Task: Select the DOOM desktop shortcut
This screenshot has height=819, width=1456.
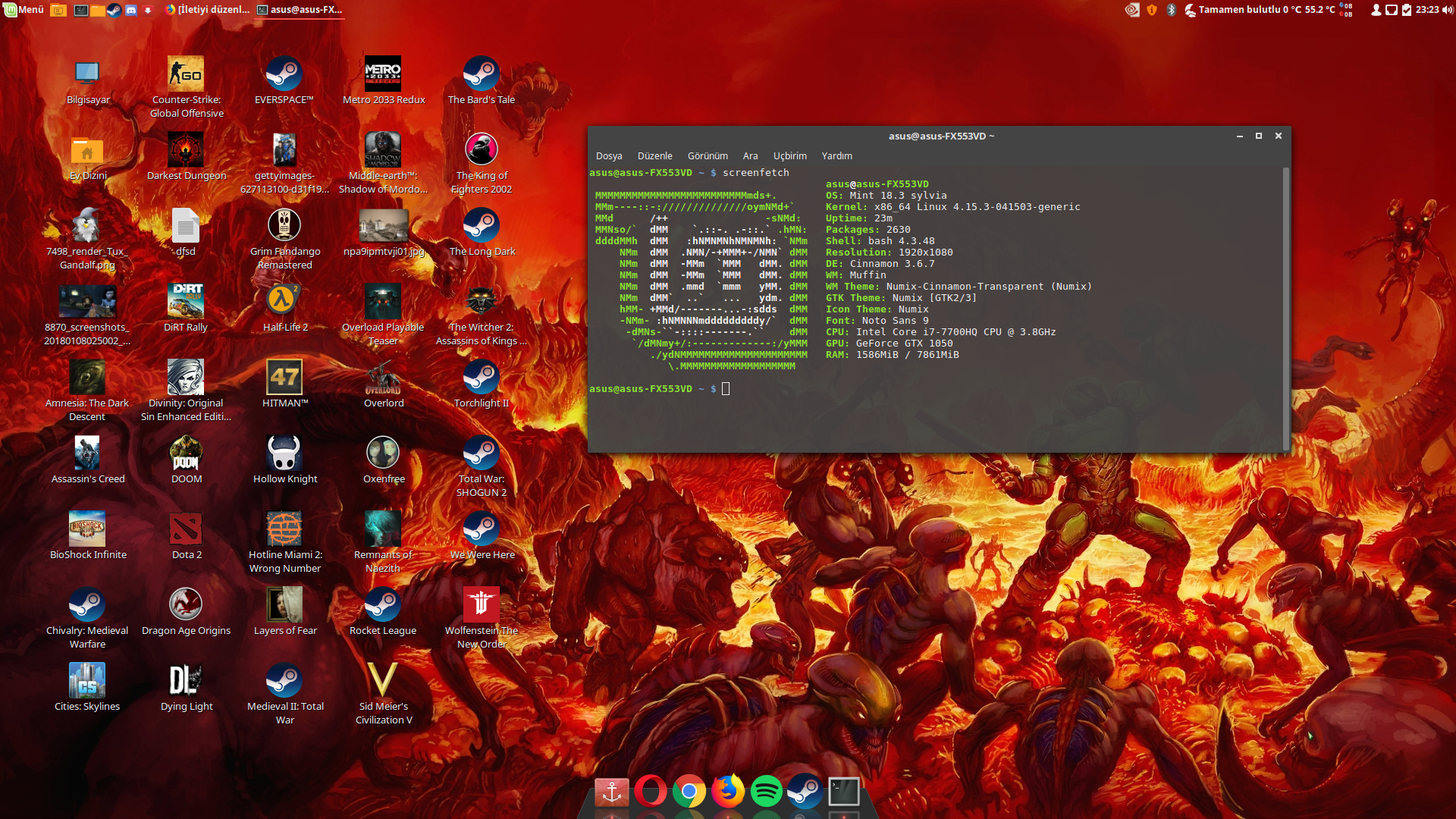Action: 186,460
